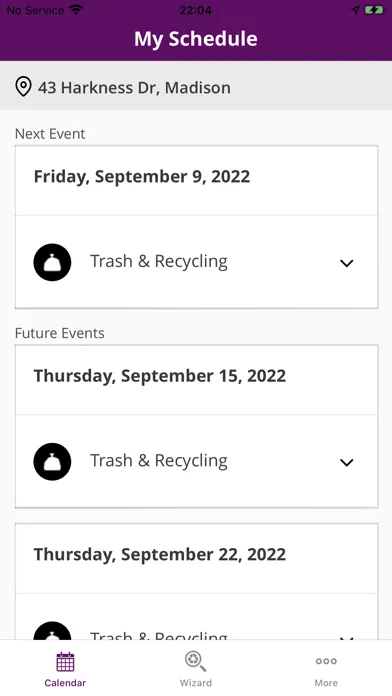This screenshot has height=696, width=392.
Task: Expand Trash & Recycling chevron for September 9
Action: click(346, 263)
